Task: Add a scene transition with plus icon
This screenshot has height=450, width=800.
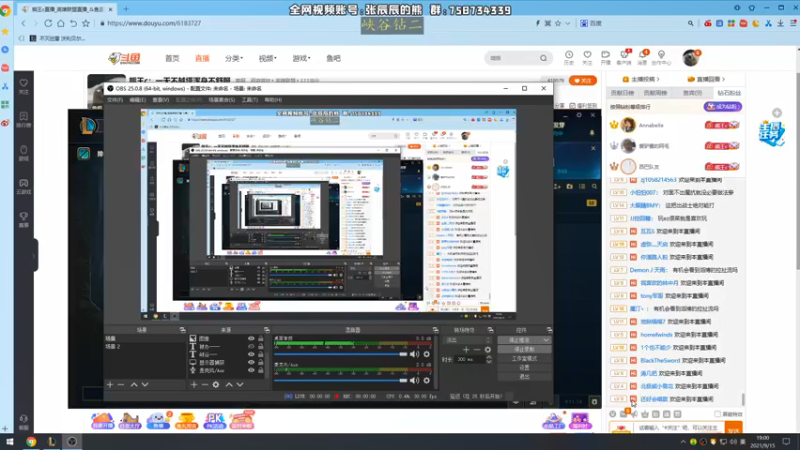Action: [x=466, y=349]
